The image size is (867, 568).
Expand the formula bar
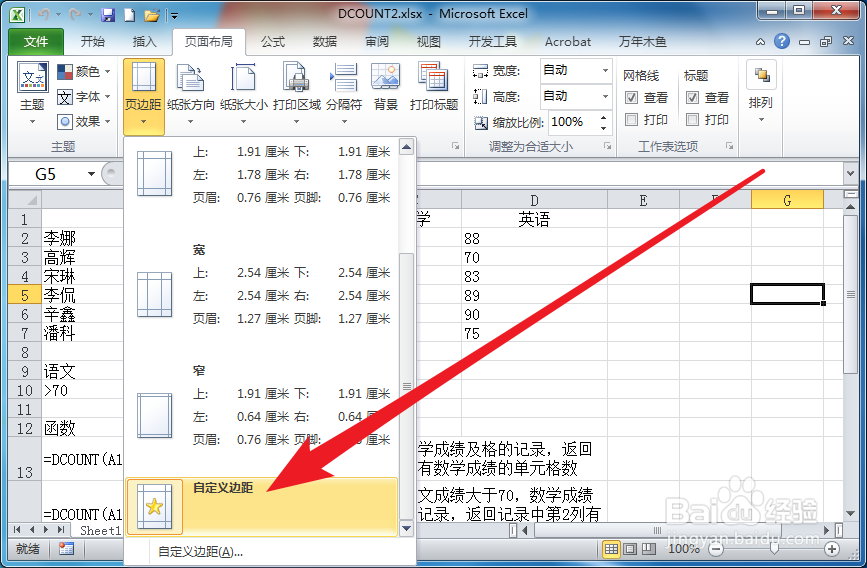[850, 174]
